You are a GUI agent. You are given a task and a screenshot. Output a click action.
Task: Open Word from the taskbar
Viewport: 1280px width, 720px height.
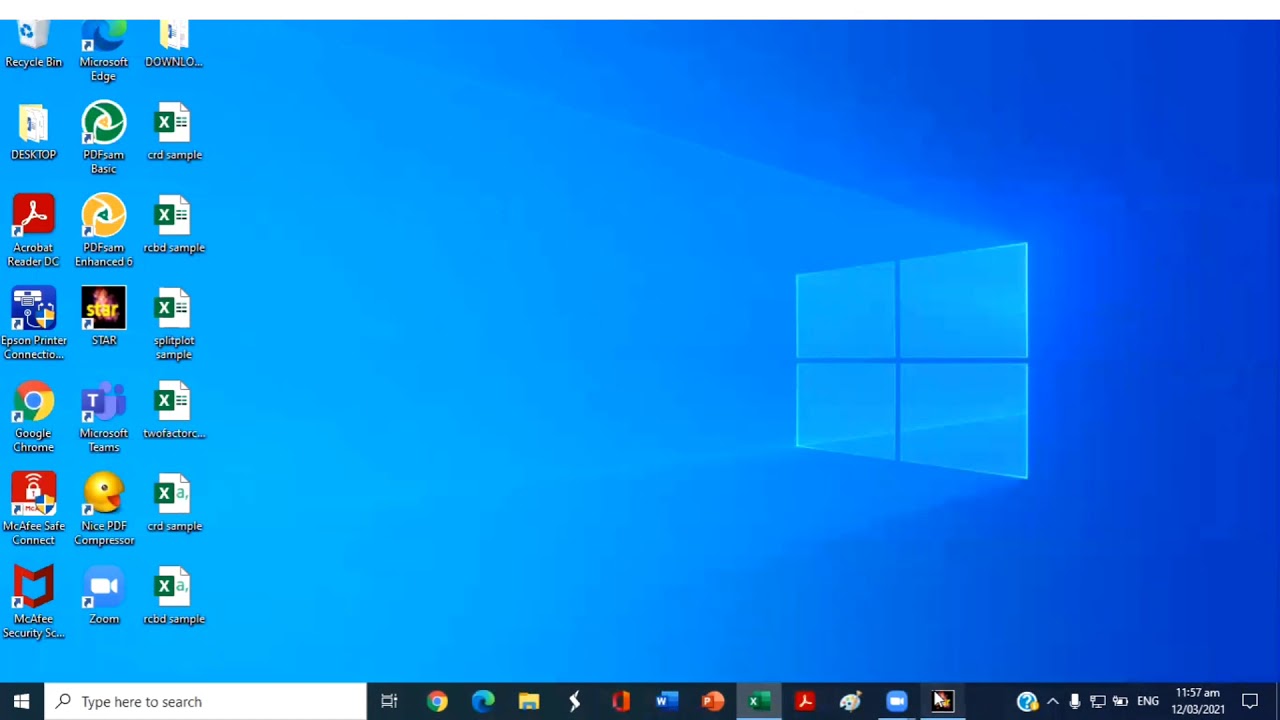[x=667, y=701]
